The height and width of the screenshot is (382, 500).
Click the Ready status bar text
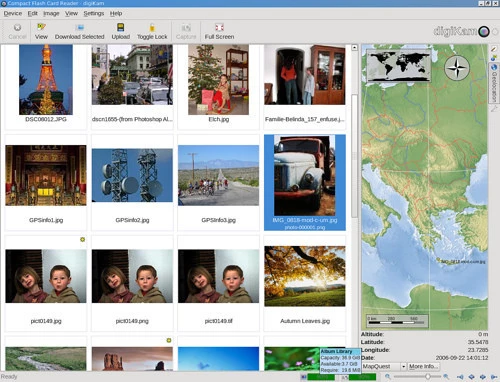point(9,376)
